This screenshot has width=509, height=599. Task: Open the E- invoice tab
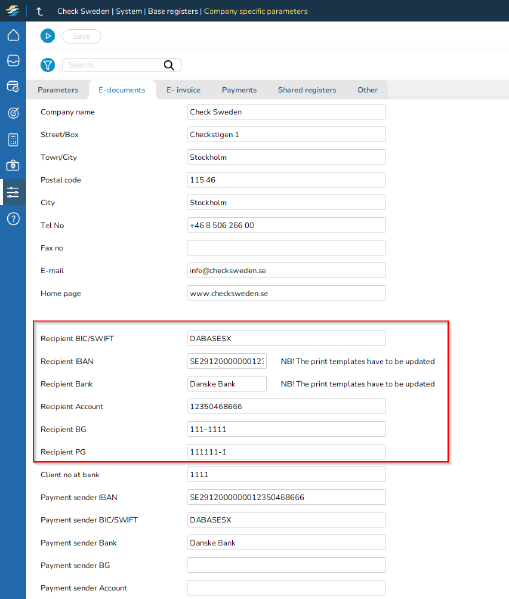[x=183, y=90]
